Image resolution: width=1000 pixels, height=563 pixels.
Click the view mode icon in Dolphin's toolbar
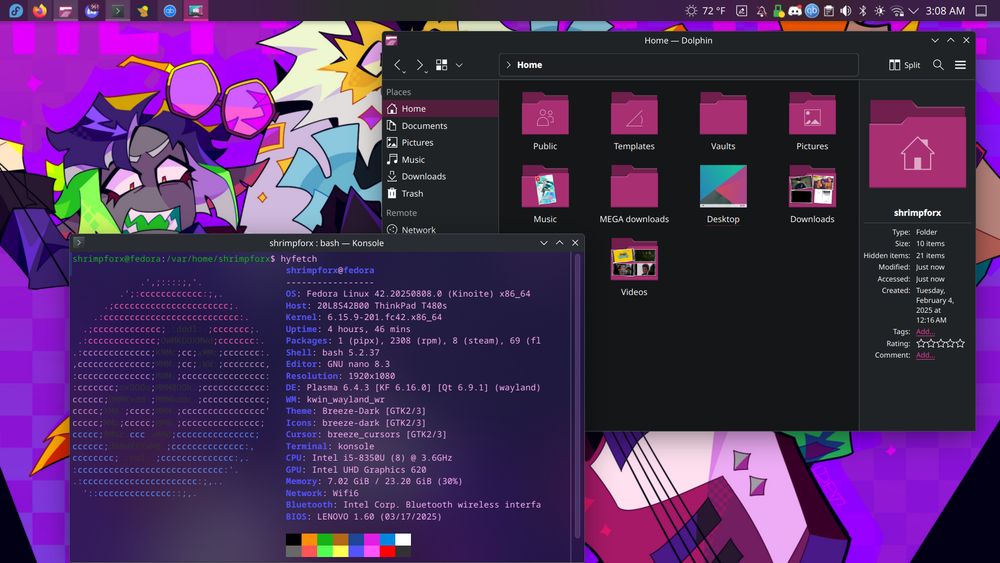pyautogui.click(x=441, y=65)
